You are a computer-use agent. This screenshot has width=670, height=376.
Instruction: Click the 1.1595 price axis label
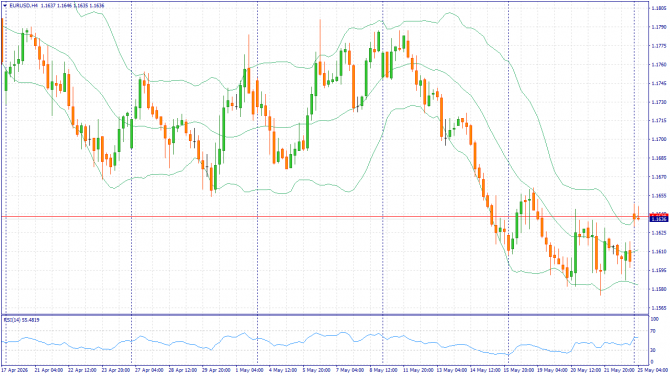pos(658,270)
